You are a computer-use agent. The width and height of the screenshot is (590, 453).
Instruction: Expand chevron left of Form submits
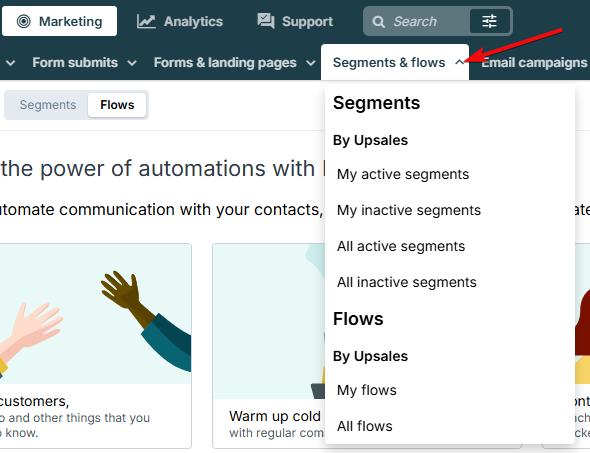pyautogui.click(x=11, y=63)
